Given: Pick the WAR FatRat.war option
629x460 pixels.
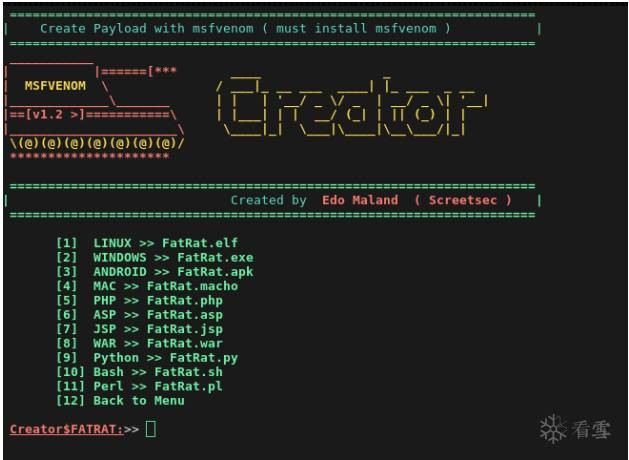Looking at the screenshot, I should pyautogui.click(x=139, y=344).
